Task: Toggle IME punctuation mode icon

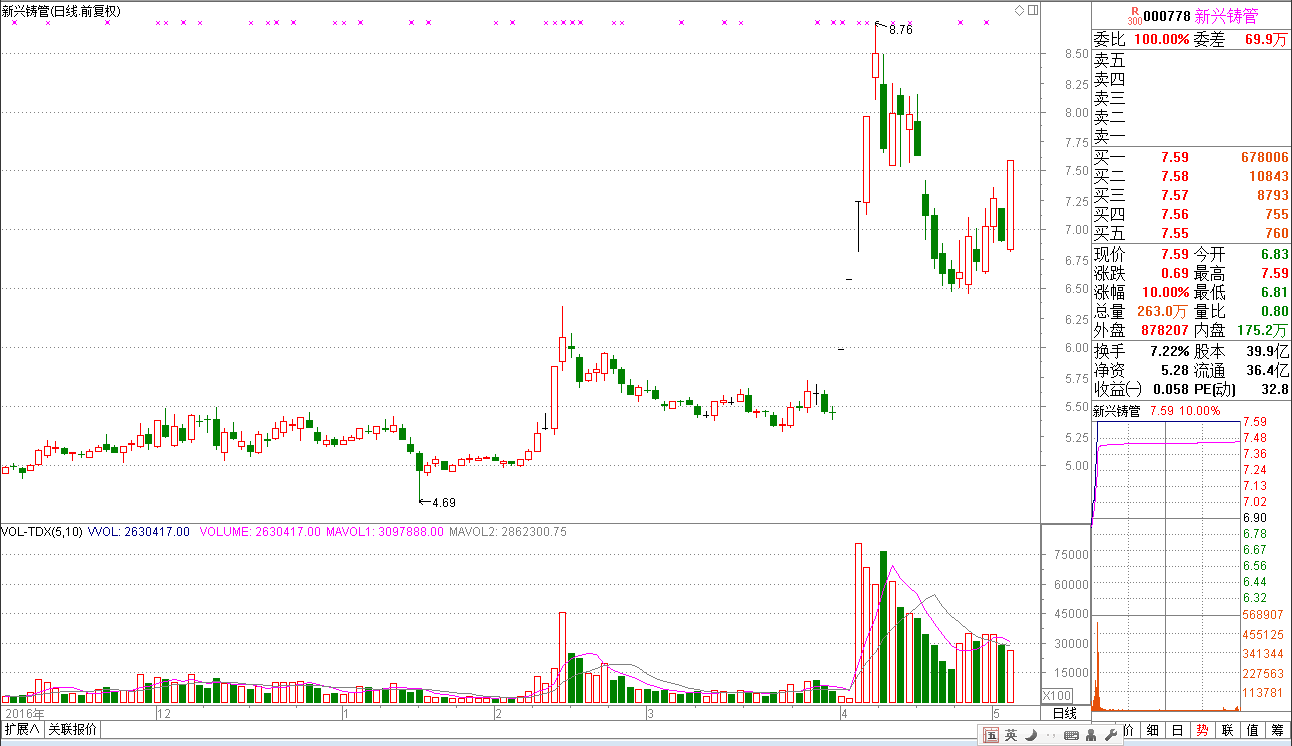Action: click(x=1049, y=737)
